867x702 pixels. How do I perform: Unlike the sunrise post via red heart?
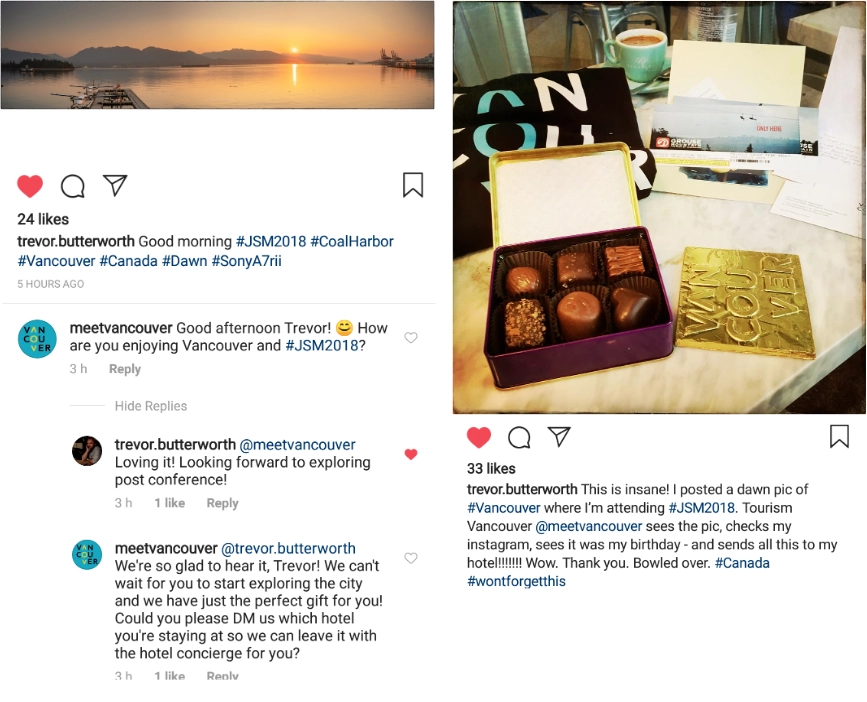point(30,186)
